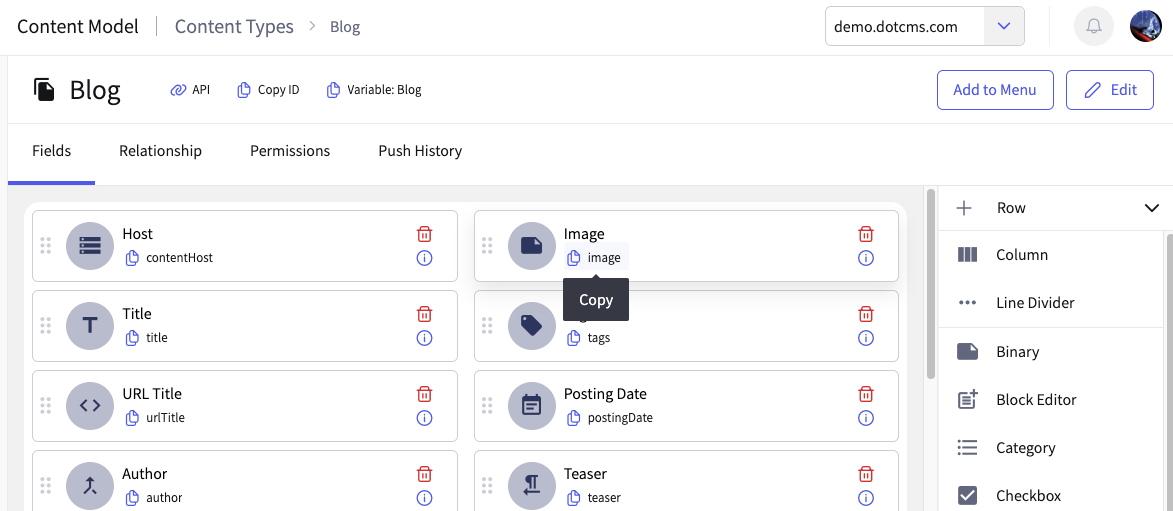
Task: Copy the urlTitle variable name
Action: 132,418
